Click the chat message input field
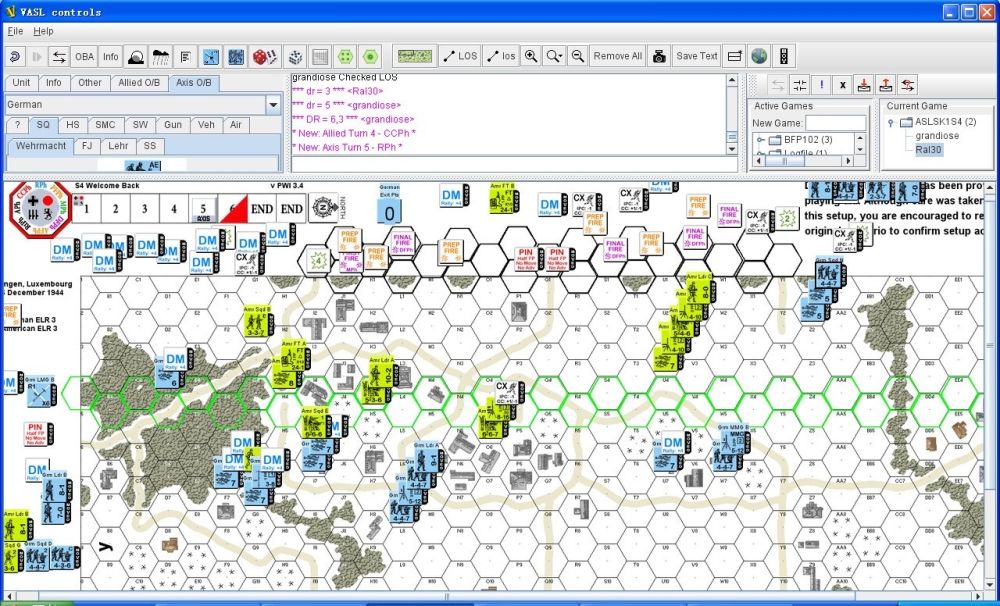Screen dimensions: 1000x606 pyautogui.click(x=515, y=165)
